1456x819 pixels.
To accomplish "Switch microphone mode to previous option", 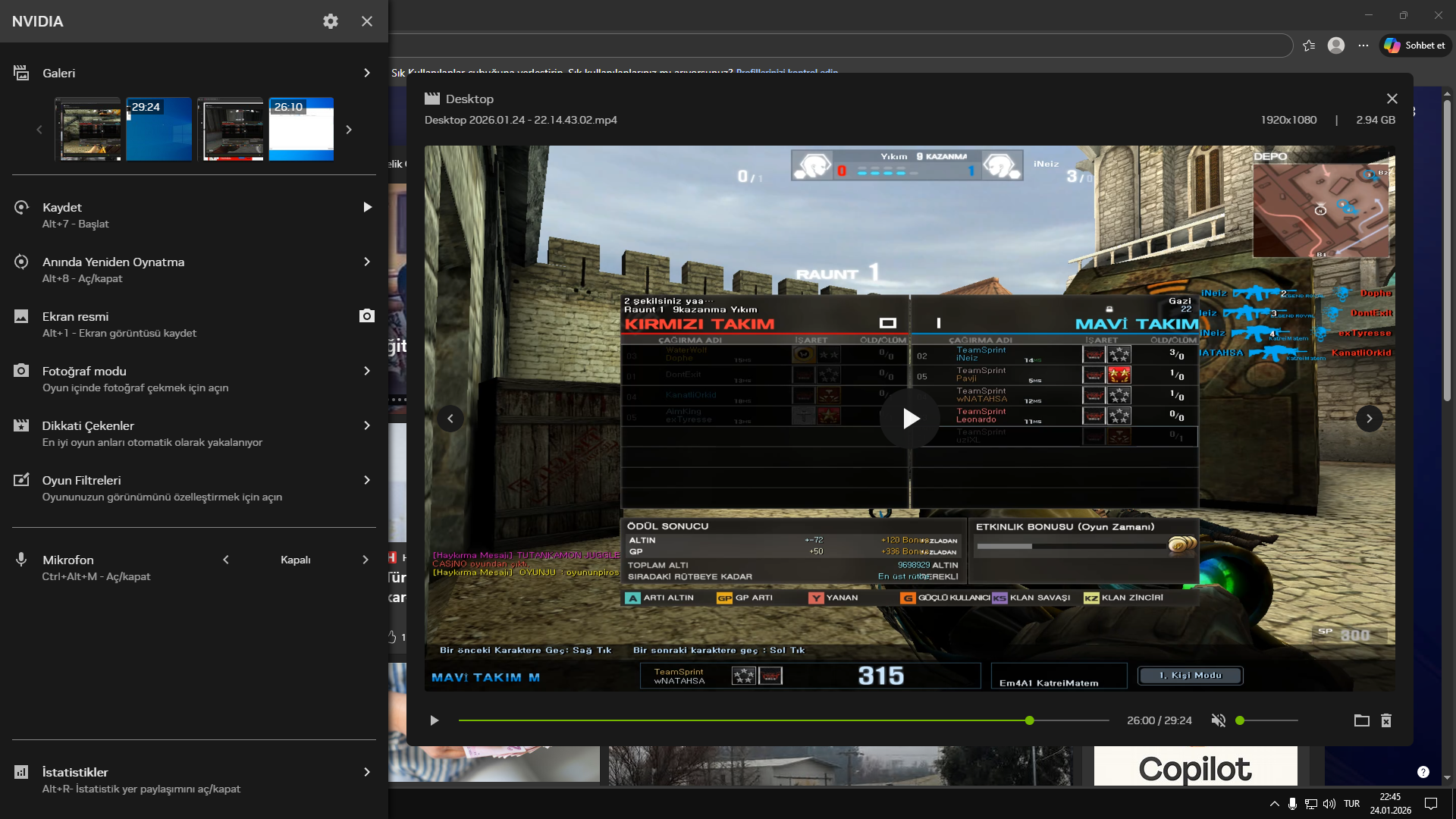I will (x=226, y=560).
